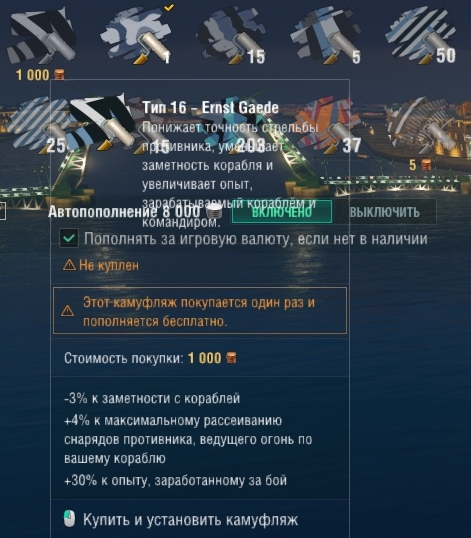Click the Тип 16 – Ernst Gaede title
471x538 pixels.
tap(210, 107)
